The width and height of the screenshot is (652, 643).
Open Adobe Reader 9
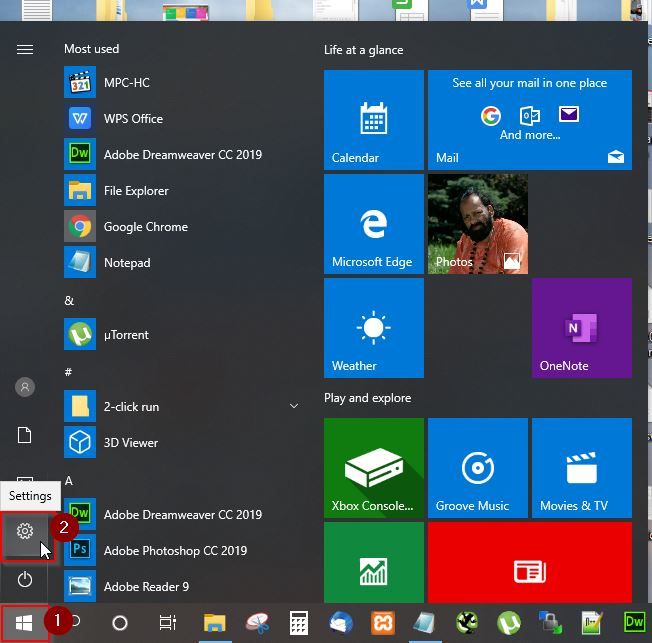(x=183, y=586)
